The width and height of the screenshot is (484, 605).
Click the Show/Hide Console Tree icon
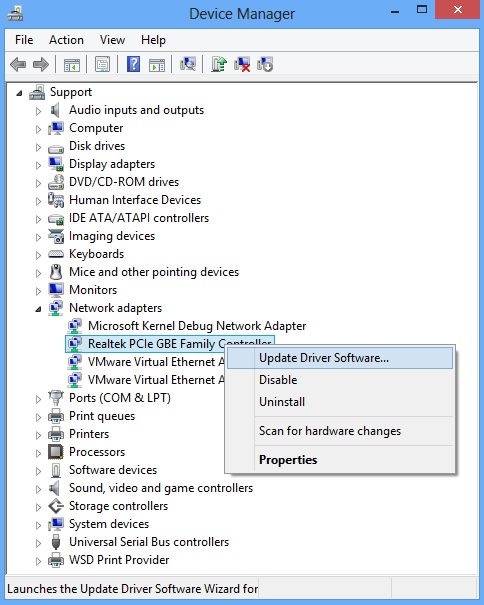tap(72, 65)
